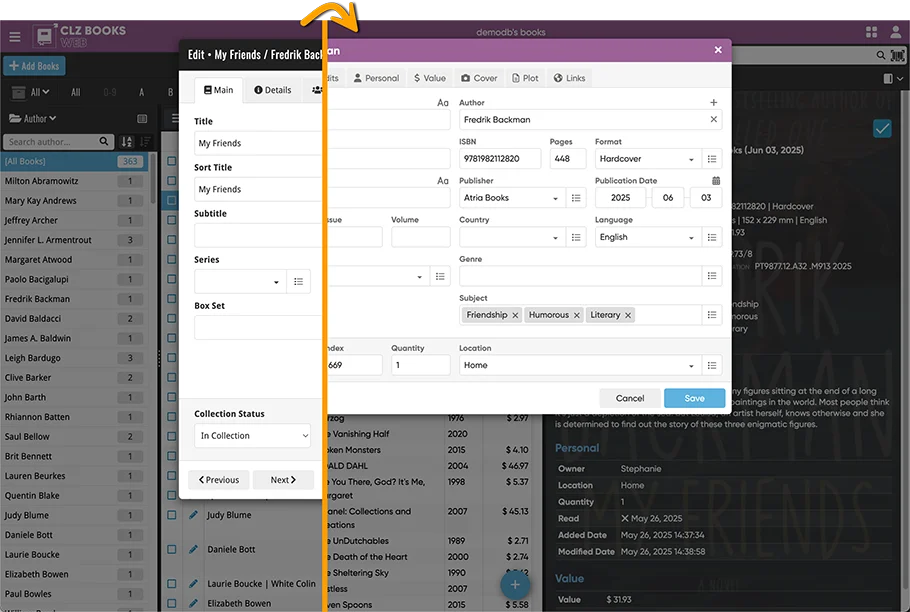
Task: Click the round blue plus floating button
Action: coord(515,585)
